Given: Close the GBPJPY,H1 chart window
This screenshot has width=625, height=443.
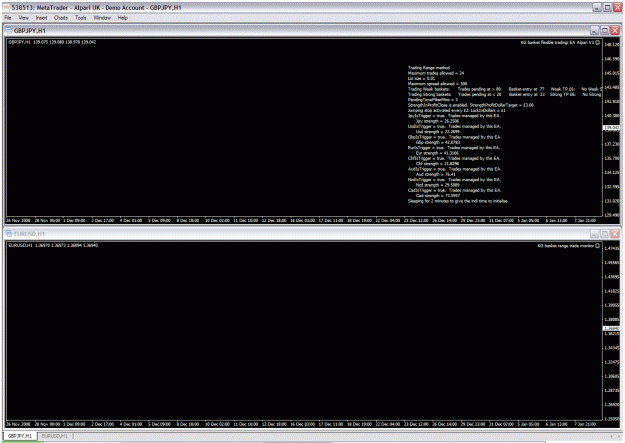Looking at the screenshot, I should point(615,30).
